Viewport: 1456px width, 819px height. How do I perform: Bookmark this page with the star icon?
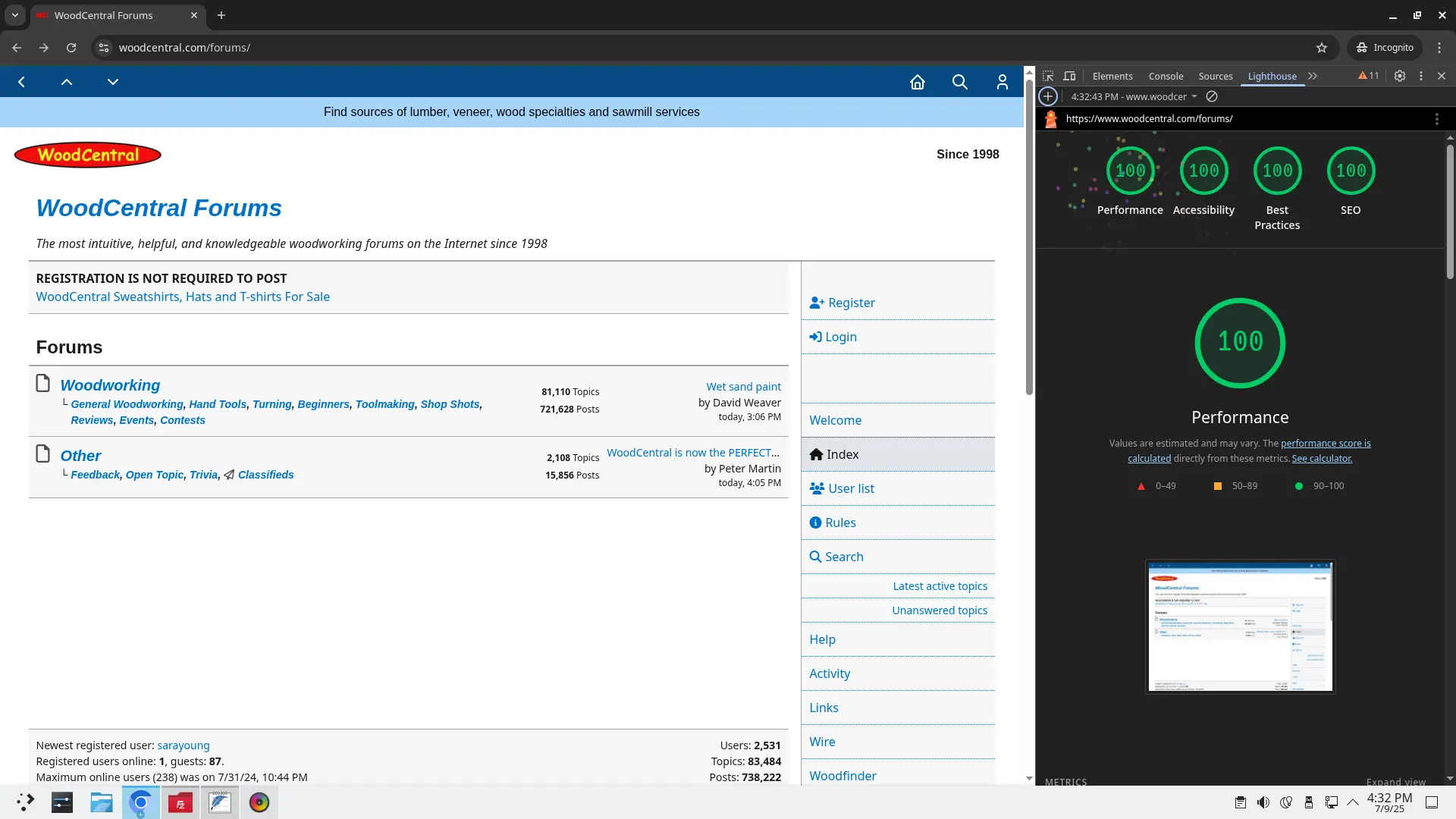click(1322, 47)
